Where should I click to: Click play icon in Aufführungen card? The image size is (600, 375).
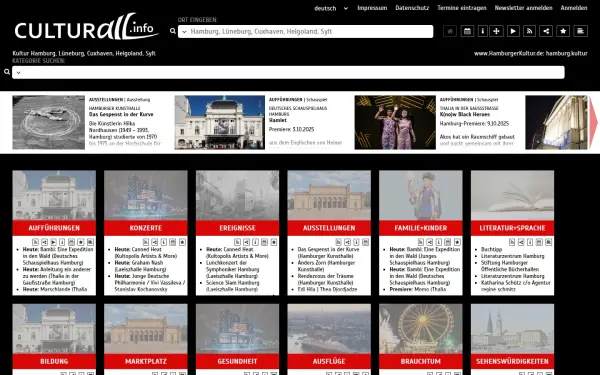coord(54,242)
